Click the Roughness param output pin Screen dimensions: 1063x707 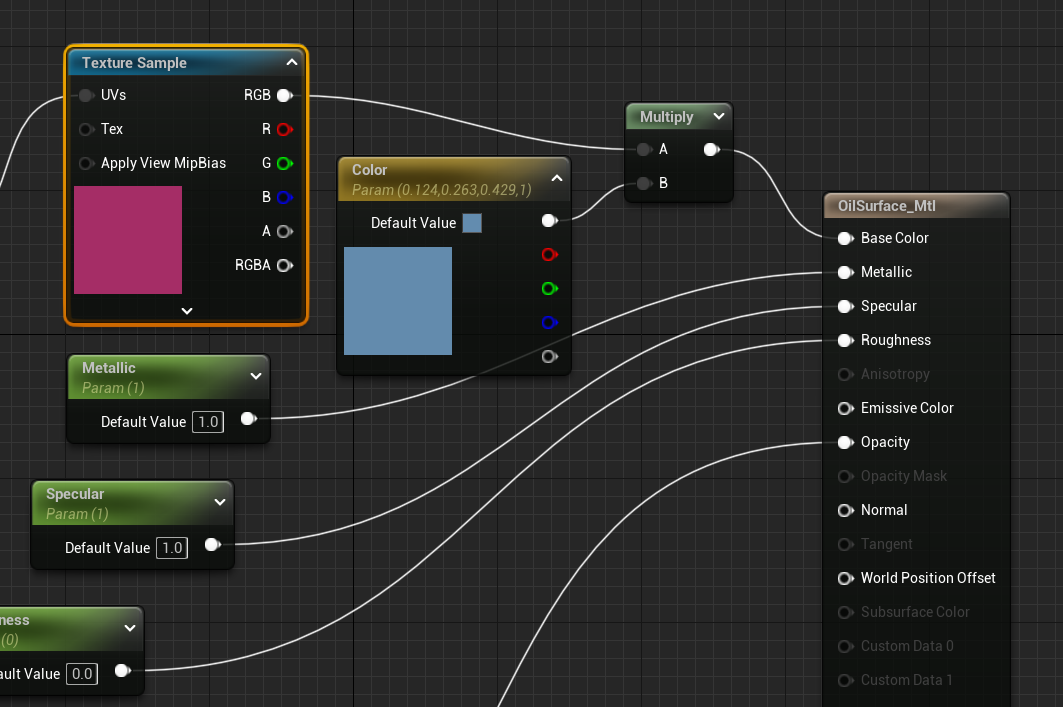click(123, 671)
